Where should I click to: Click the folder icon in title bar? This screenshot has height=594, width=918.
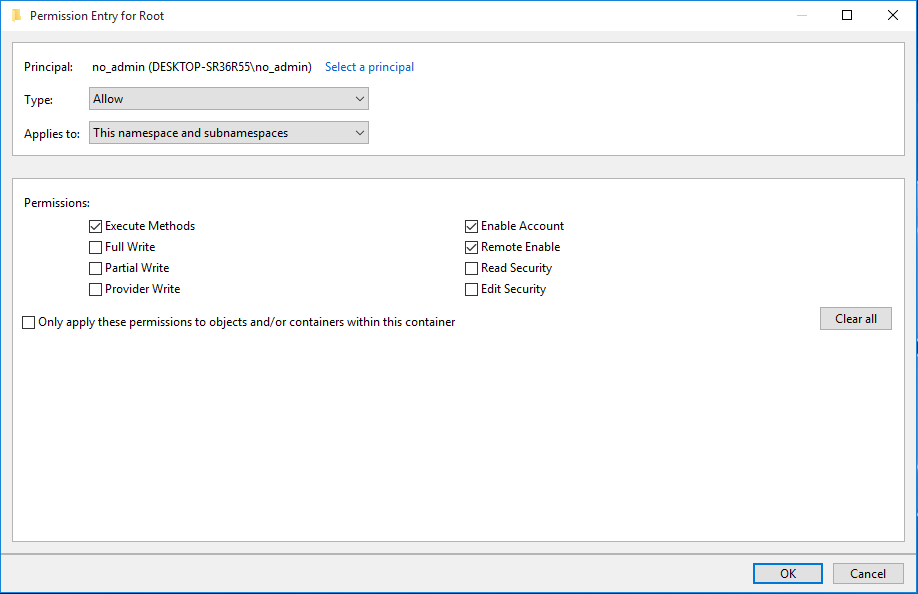pos(16,15)
